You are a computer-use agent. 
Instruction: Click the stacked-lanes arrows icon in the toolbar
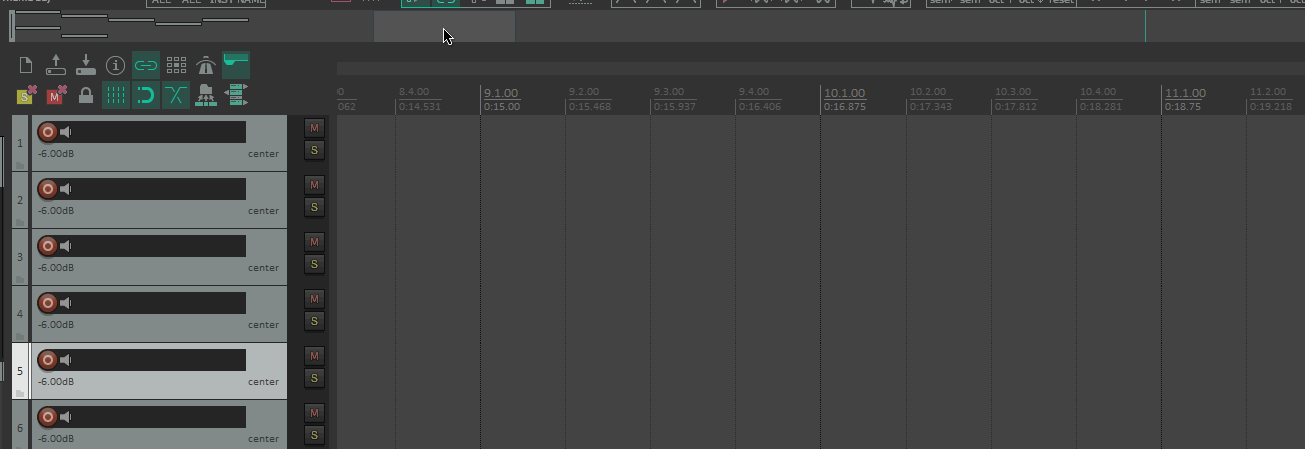coord(236,95)
